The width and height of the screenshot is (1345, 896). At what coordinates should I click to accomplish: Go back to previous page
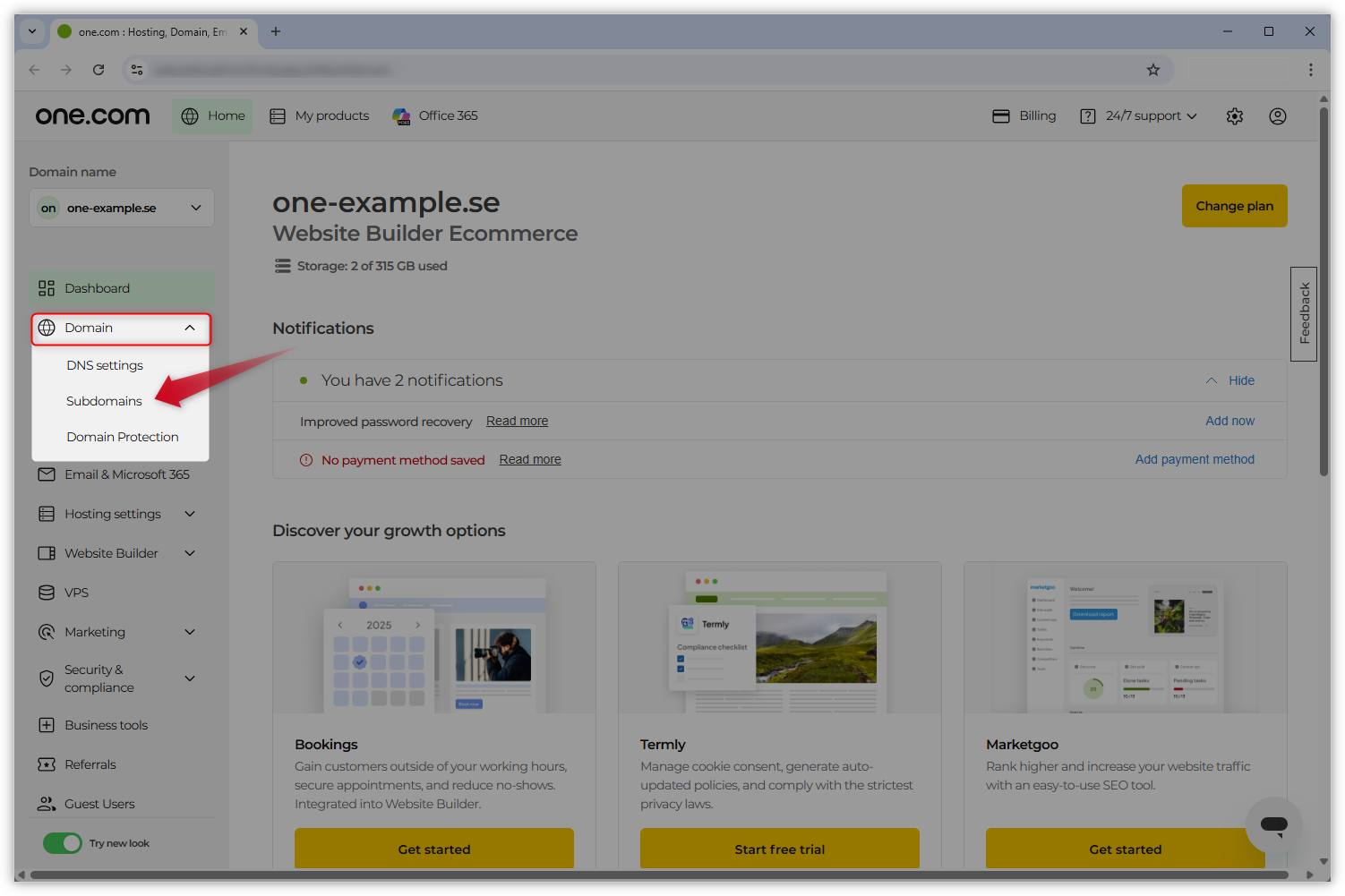[x=34, y=70]
